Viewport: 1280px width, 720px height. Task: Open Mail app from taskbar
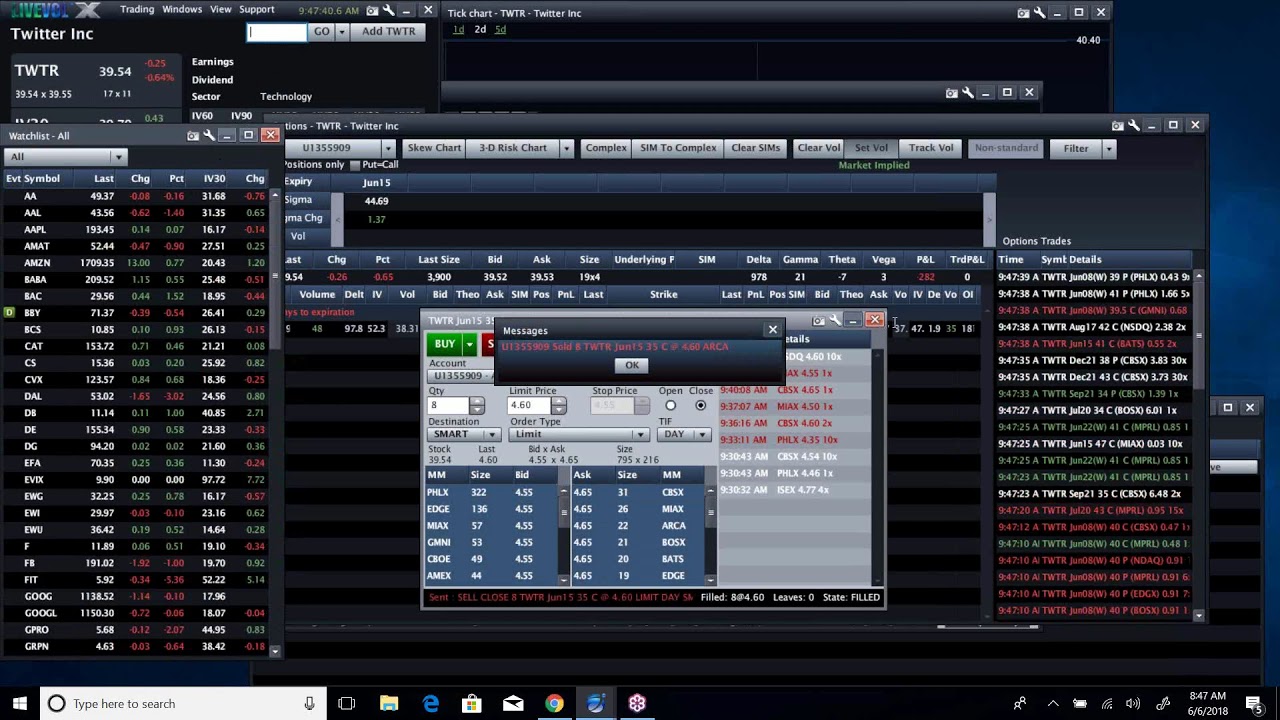513,703
